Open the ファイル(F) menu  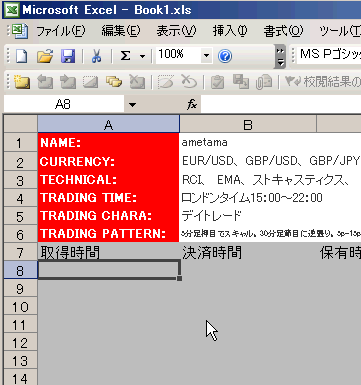(x=60, y=31)
